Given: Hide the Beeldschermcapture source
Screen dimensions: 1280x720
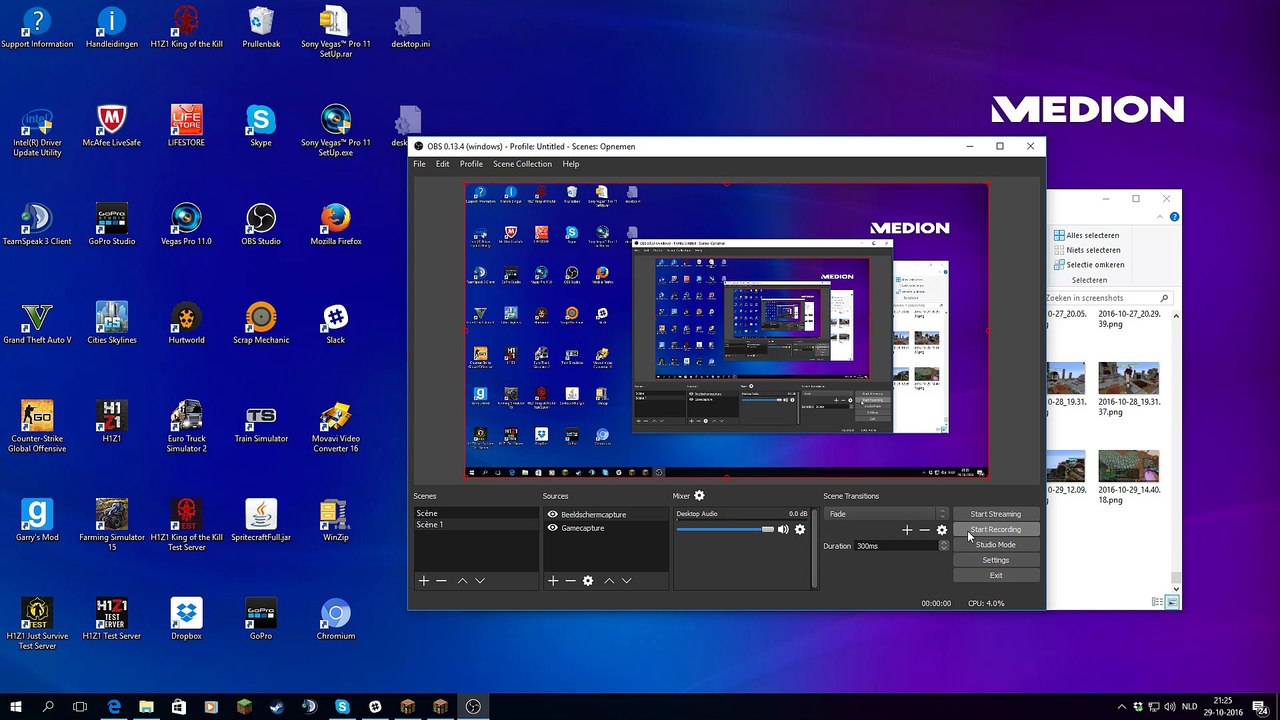Looking at the screenshot, I should click(552, 515).
